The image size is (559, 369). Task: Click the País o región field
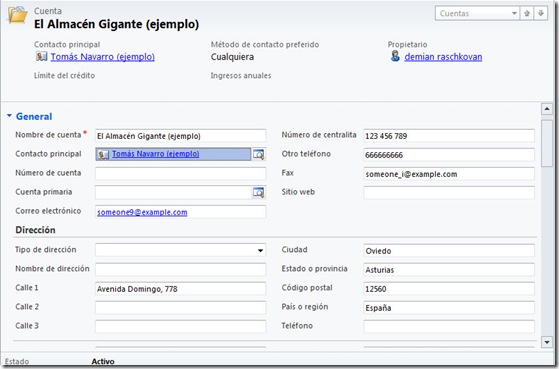point(449,307)
